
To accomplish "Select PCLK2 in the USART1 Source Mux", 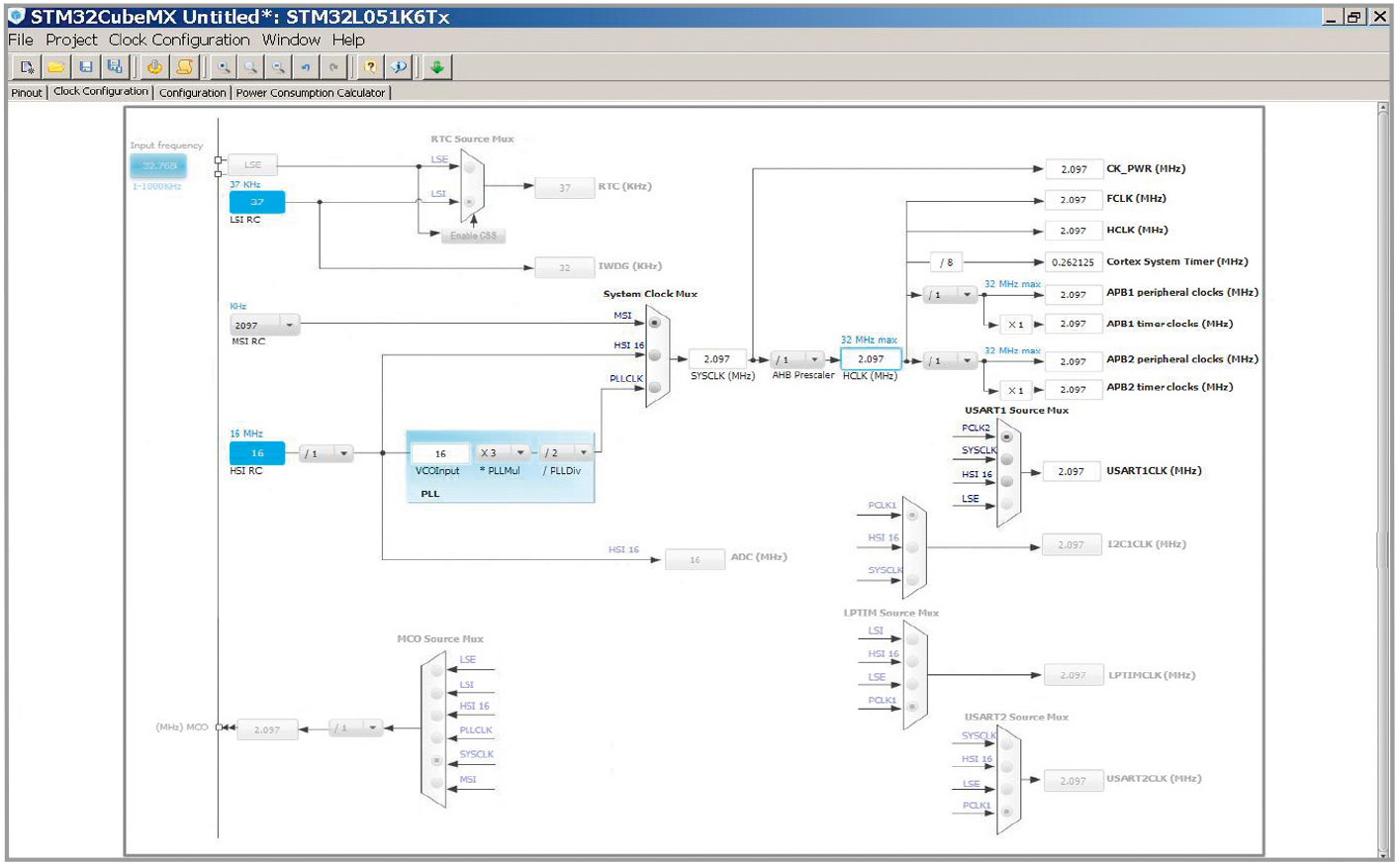I will (x=1006, y=436).
